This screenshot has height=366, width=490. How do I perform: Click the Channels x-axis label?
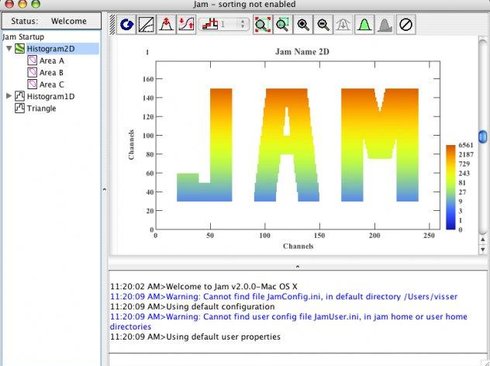(x=298, y=246)
